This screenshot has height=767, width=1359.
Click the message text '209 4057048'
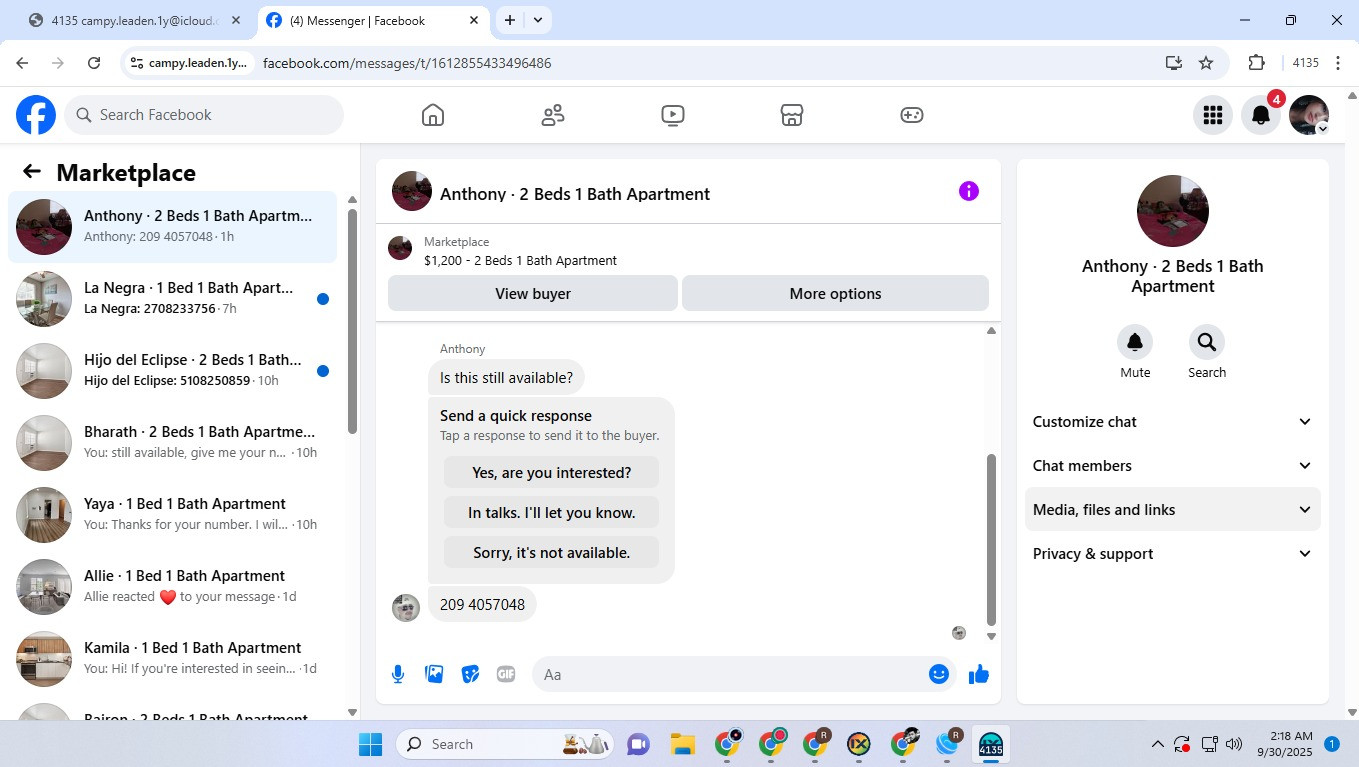coord(482,604)
